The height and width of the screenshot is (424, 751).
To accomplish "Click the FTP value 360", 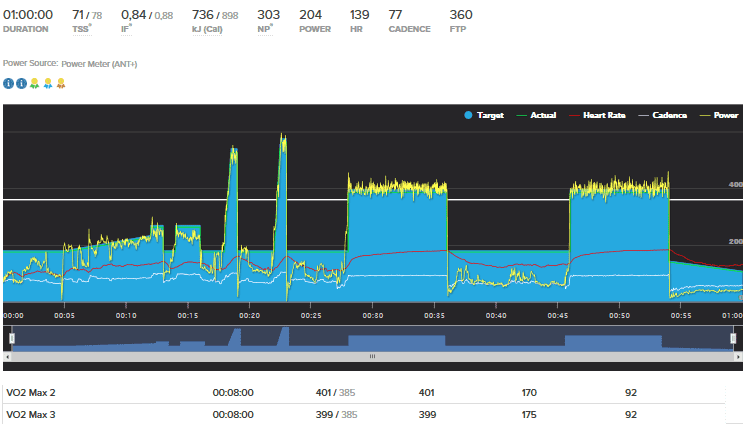I will click(461, 15).
